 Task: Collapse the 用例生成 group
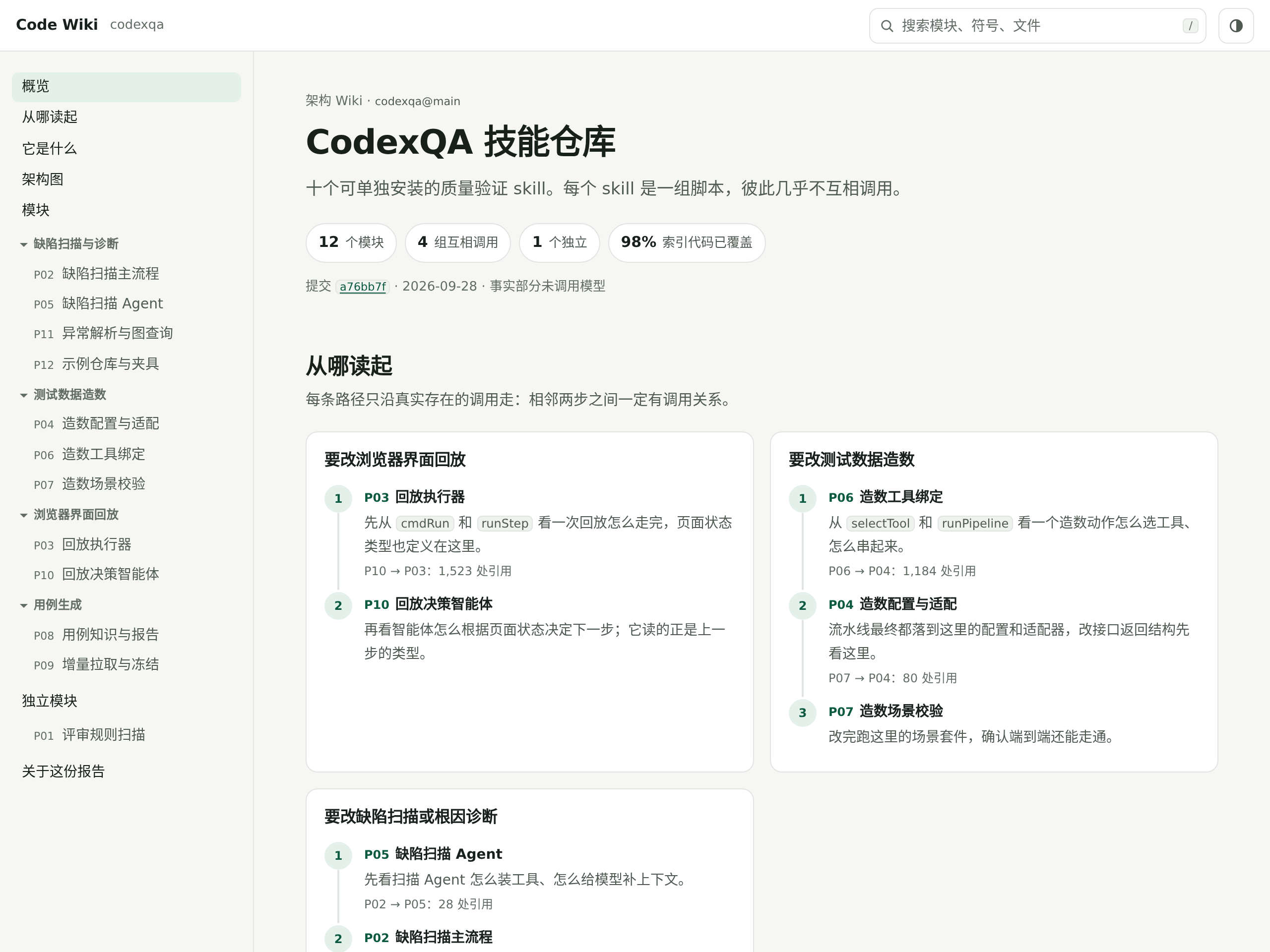[x=51, y=605]
